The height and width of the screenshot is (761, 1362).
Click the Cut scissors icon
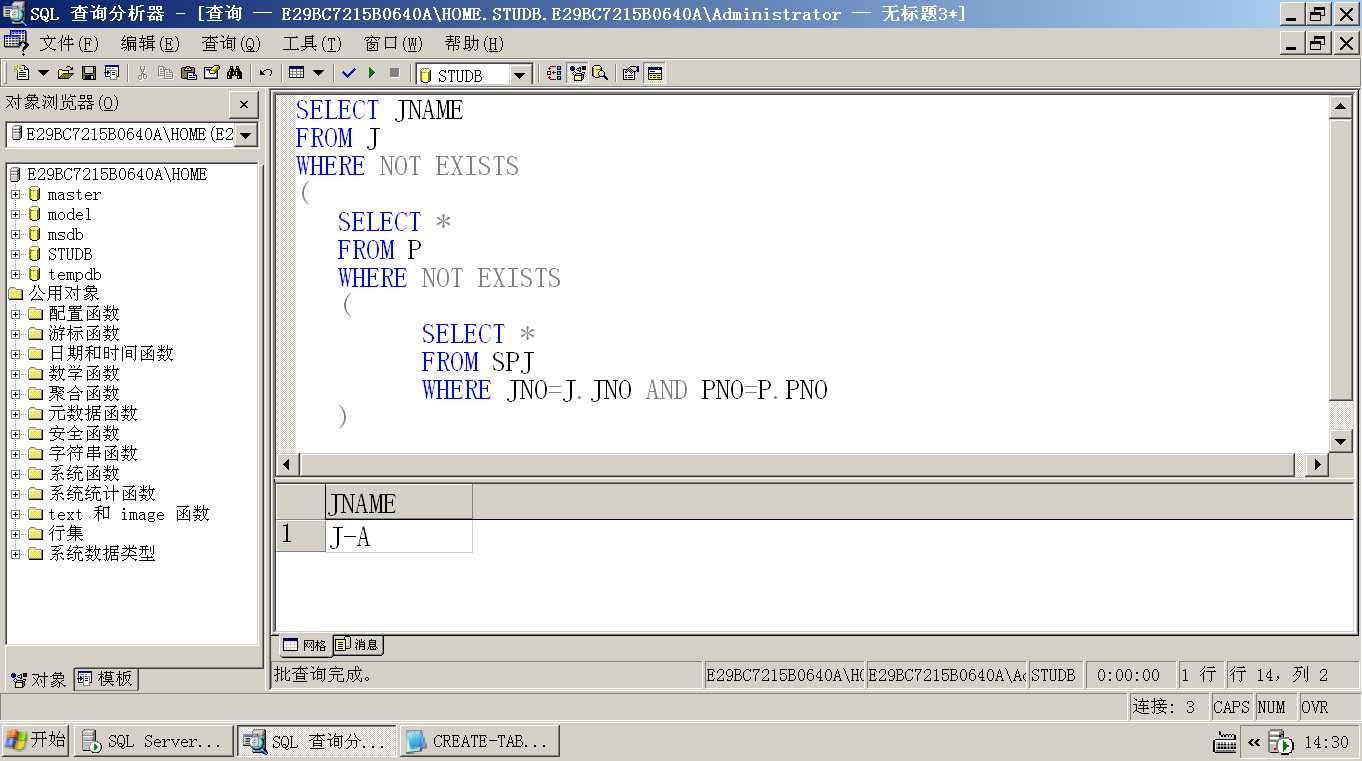[x=143, y=73]
